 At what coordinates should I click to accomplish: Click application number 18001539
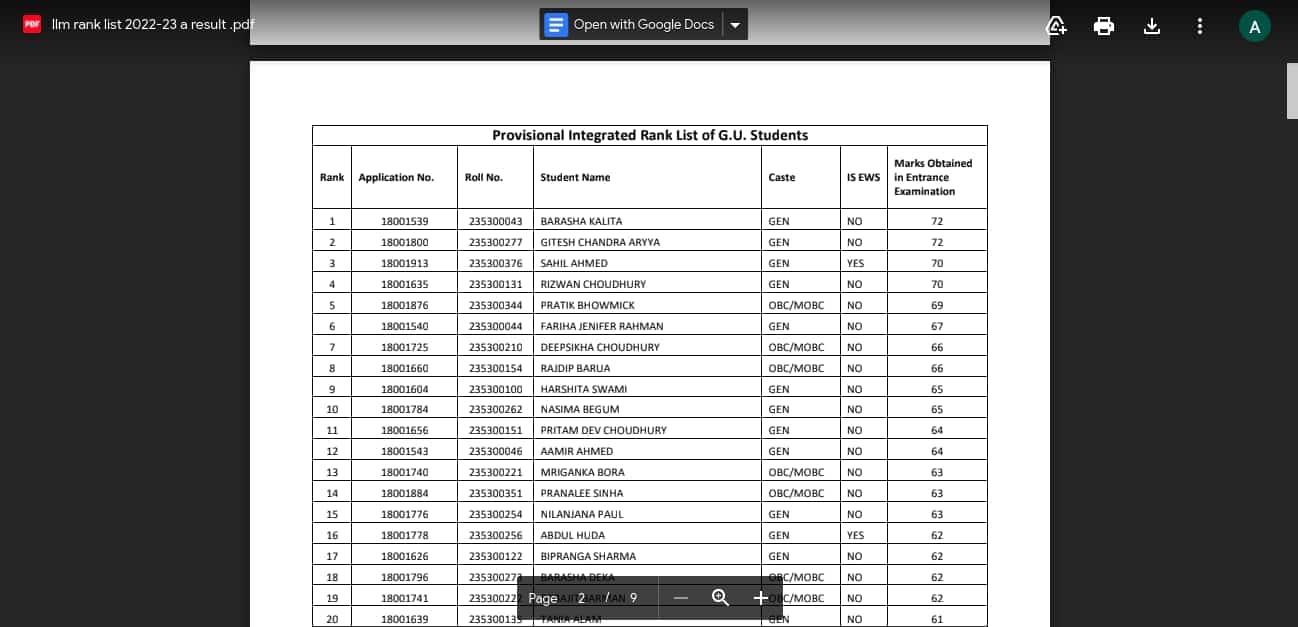[x=404, y=221]
